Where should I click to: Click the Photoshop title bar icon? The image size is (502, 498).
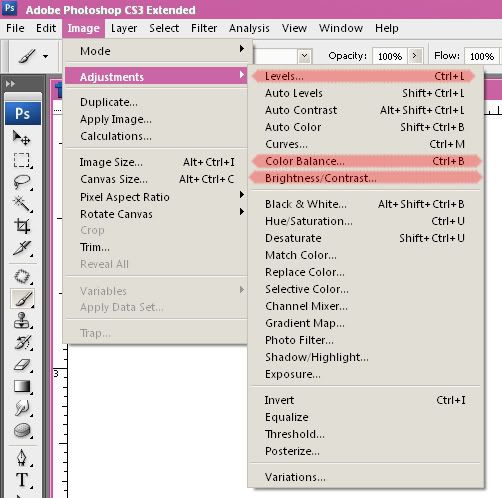click(9, 8)
